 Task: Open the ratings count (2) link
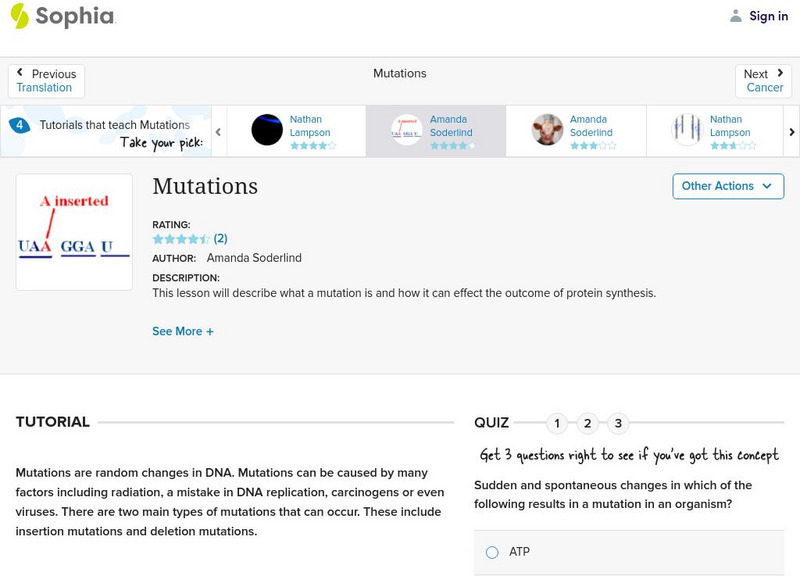pos(219,239)
